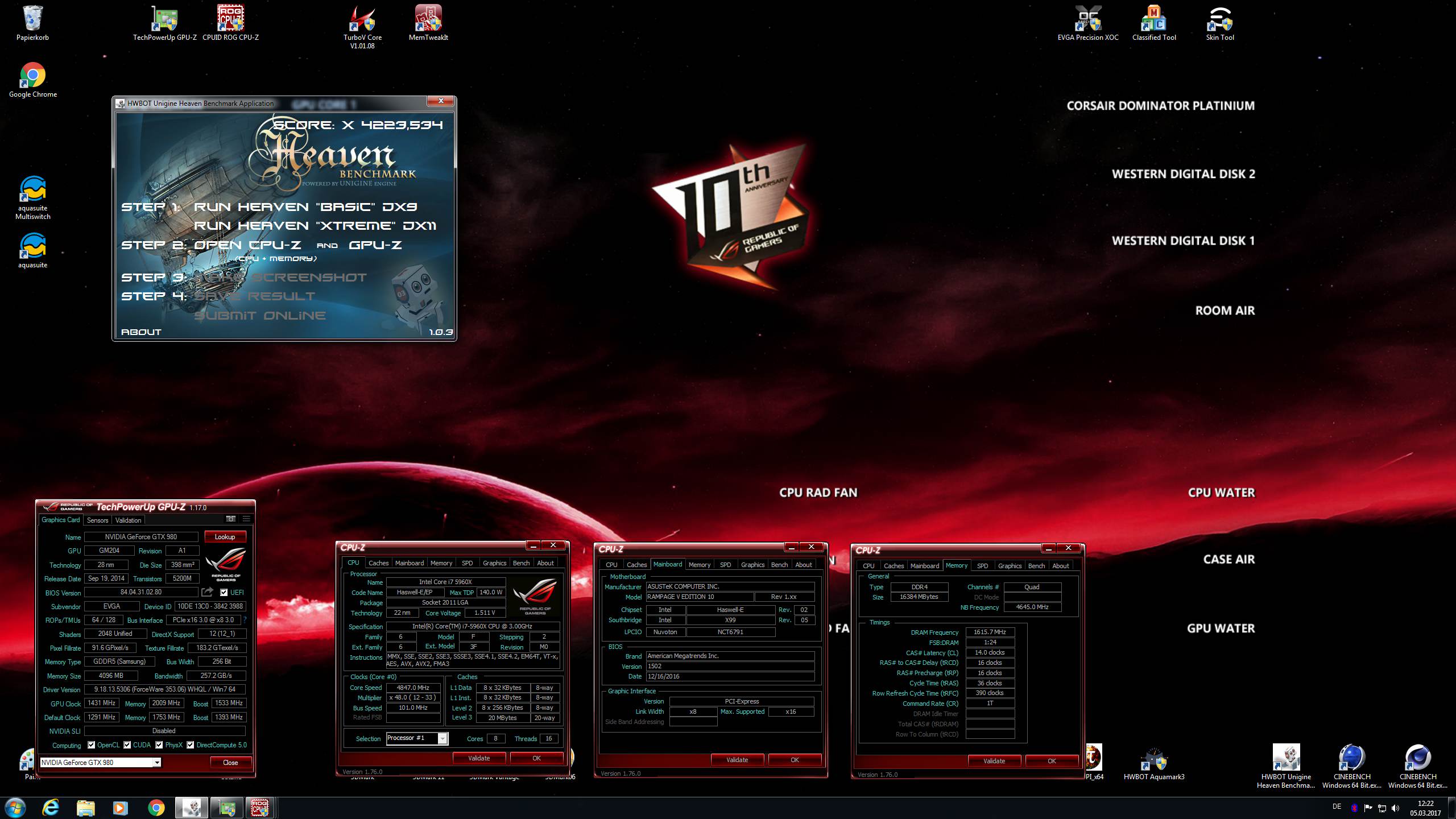Click the Lookup button in GPU-Z
The image size is (1456, 819).
[225, 537]
